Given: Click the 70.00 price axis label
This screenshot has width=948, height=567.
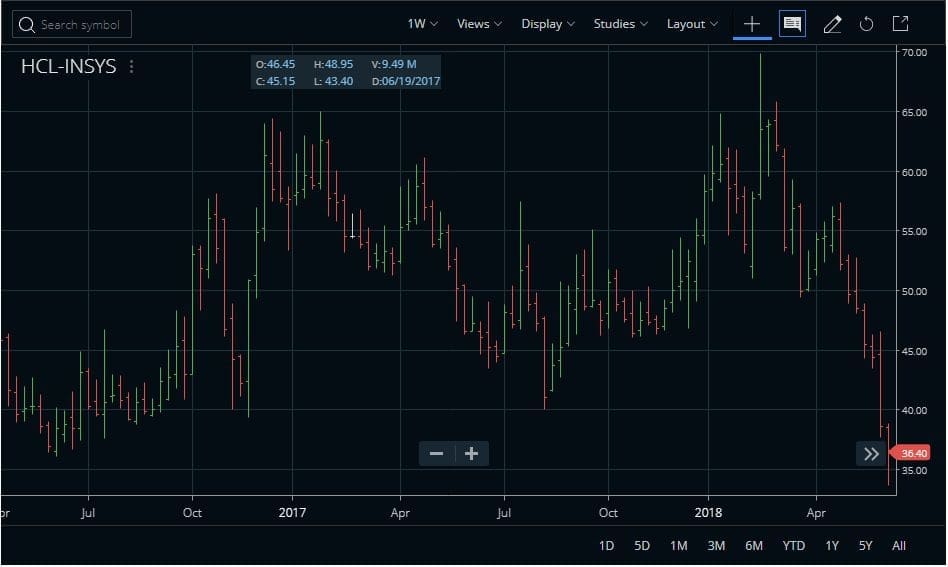Looking at the screenshot, I should 914,53.
